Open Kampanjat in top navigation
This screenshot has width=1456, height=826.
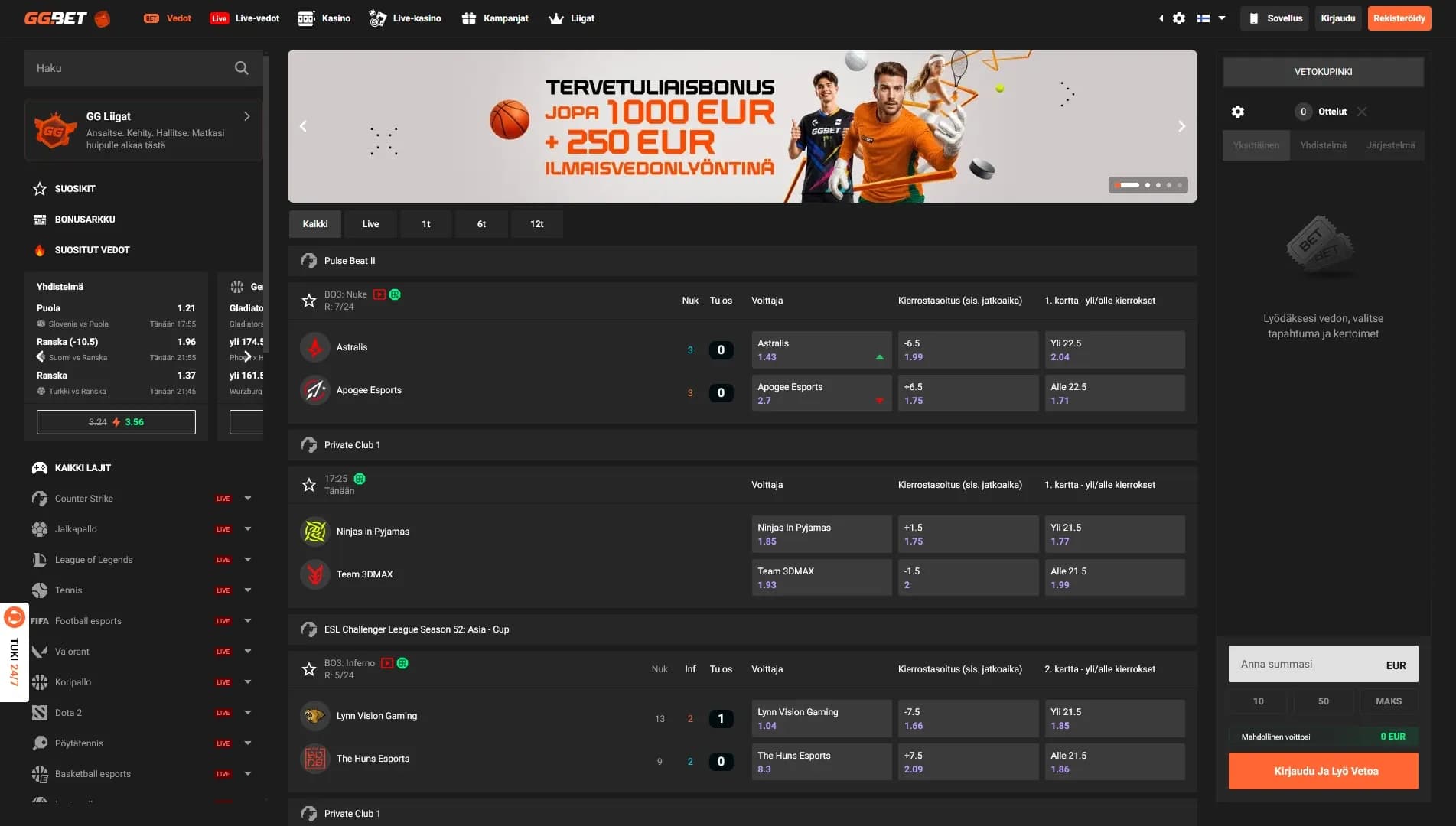[496, 18]
